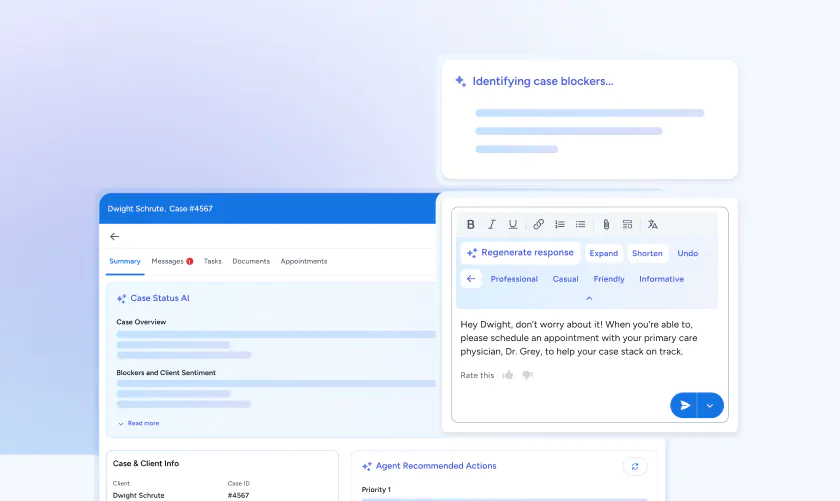Click into the message body text
The width and height of the screenshot is (840, 501).
pos(579,338)
